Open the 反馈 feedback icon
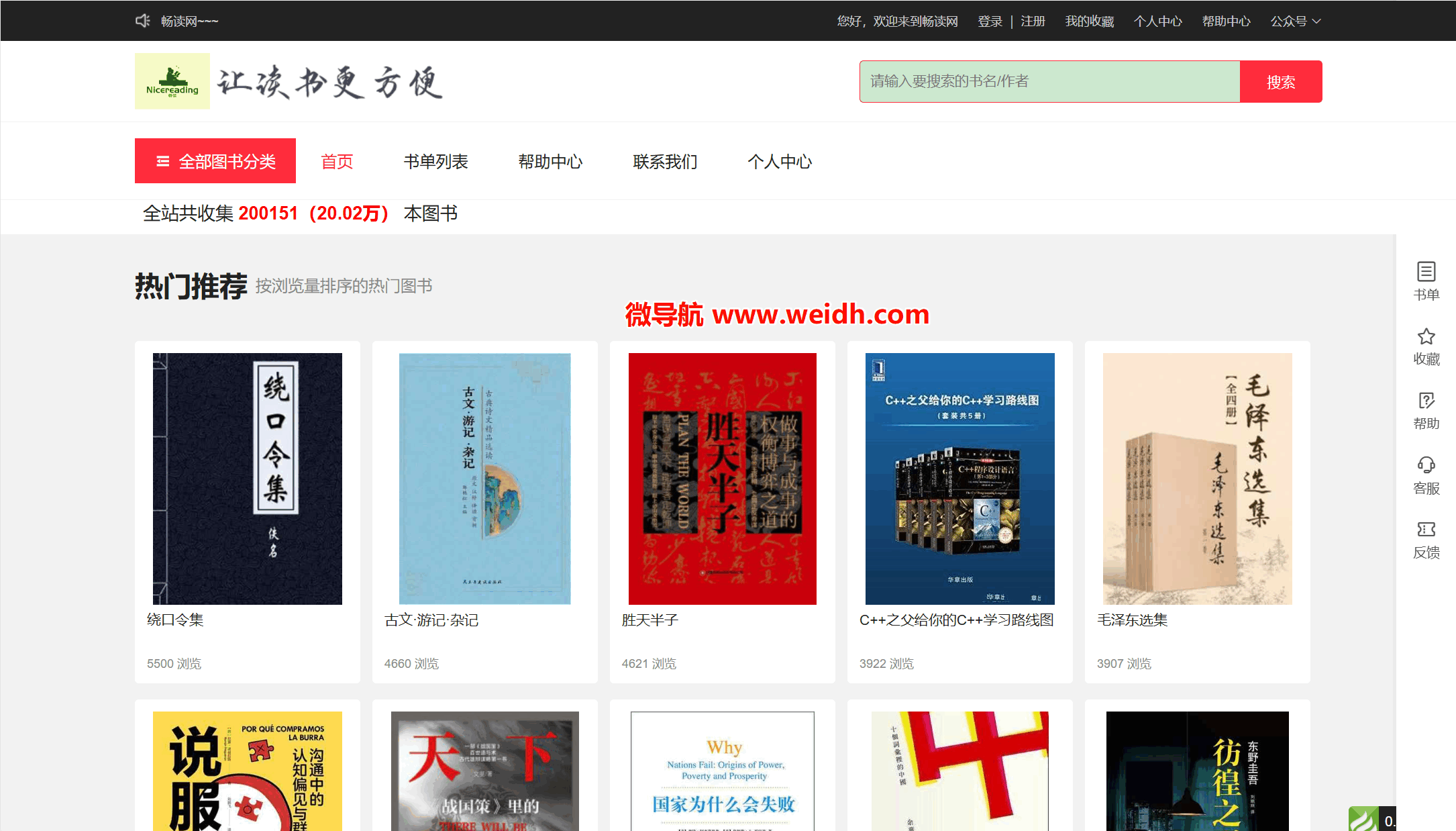This screenshot has width=1456, height=831. click(1426, 530)
